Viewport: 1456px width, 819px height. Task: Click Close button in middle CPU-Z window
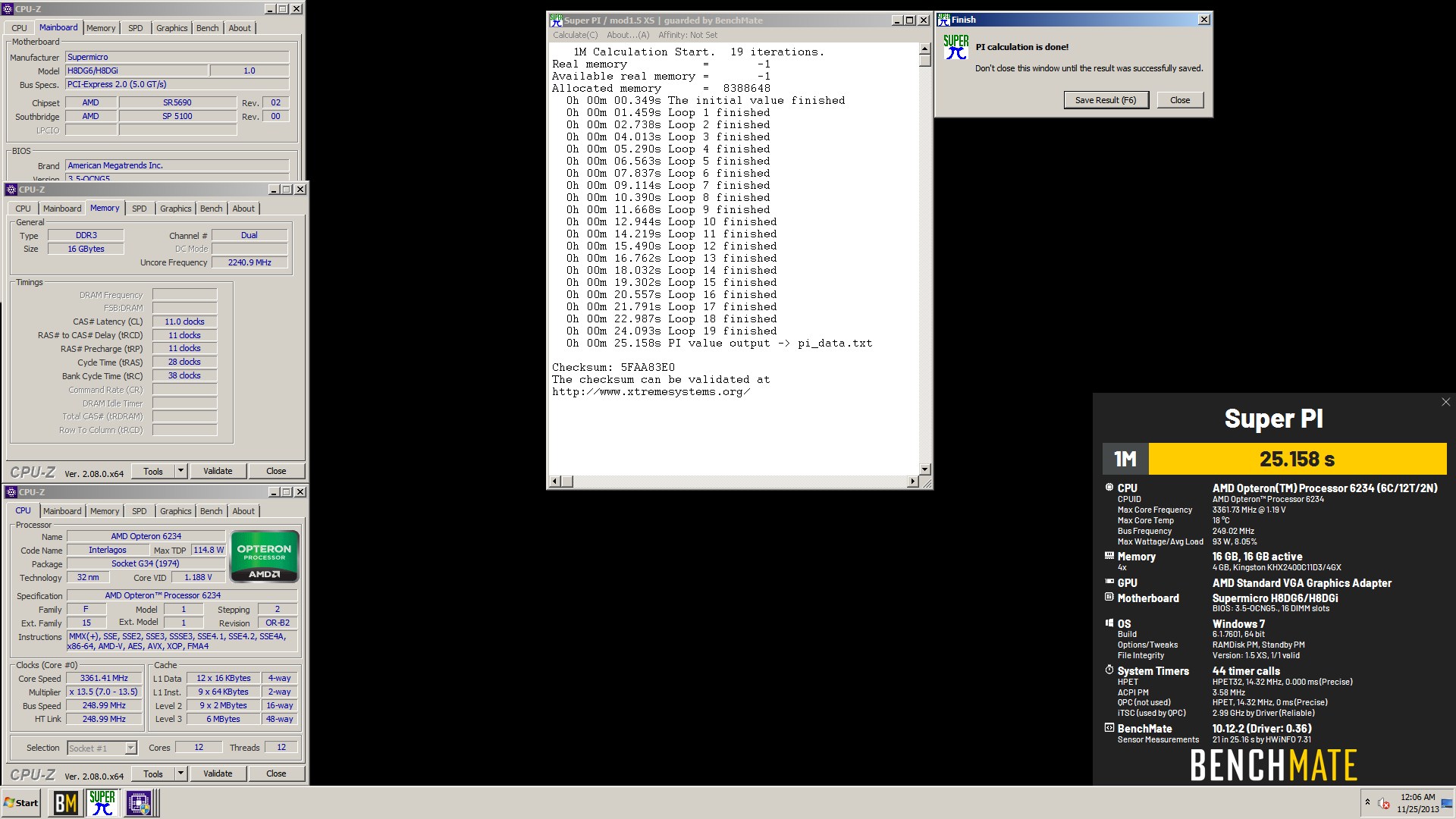point(276,471)
